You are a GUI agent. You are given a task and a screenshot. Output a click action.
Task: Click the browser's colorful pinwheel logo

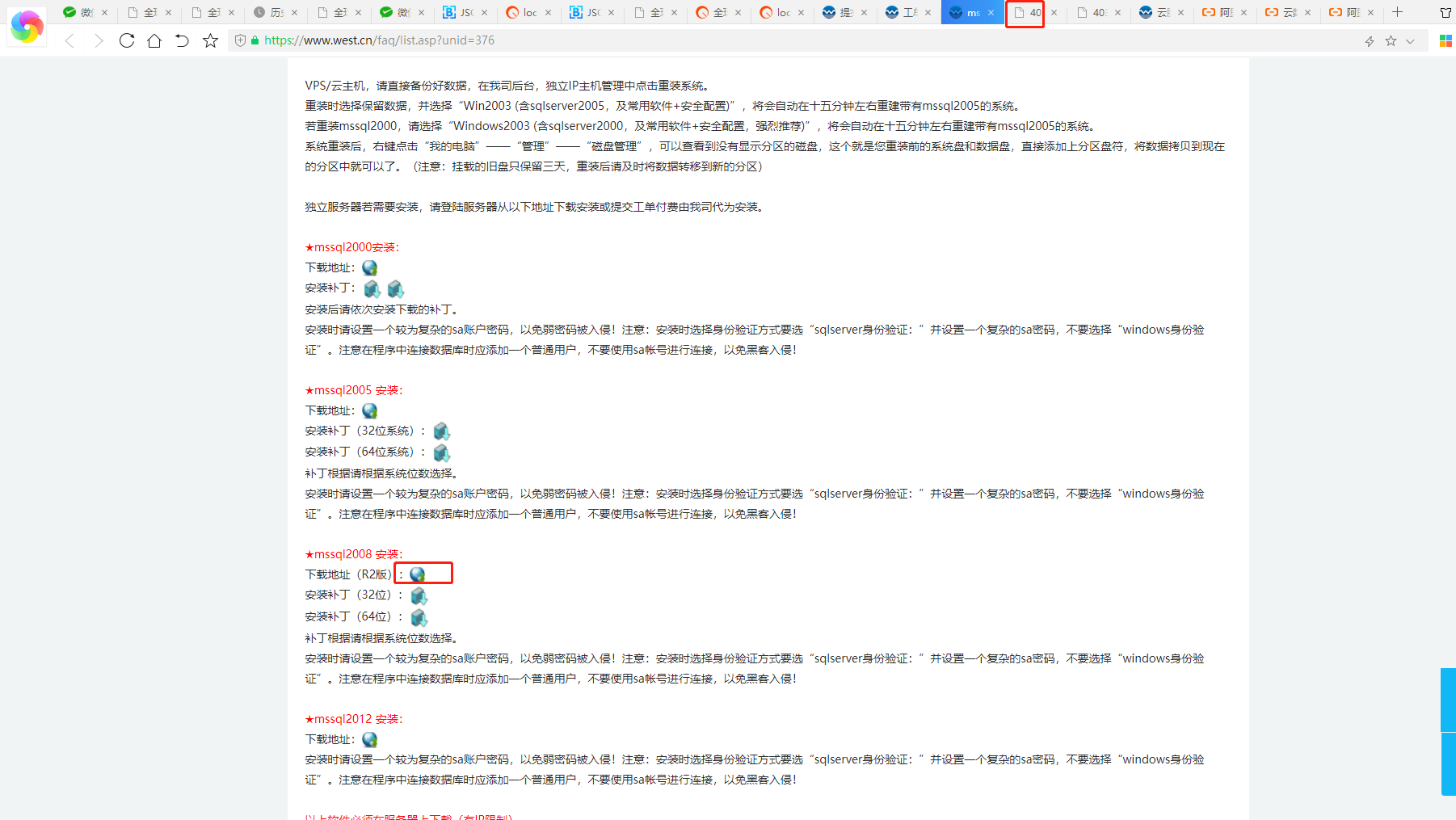27,27
